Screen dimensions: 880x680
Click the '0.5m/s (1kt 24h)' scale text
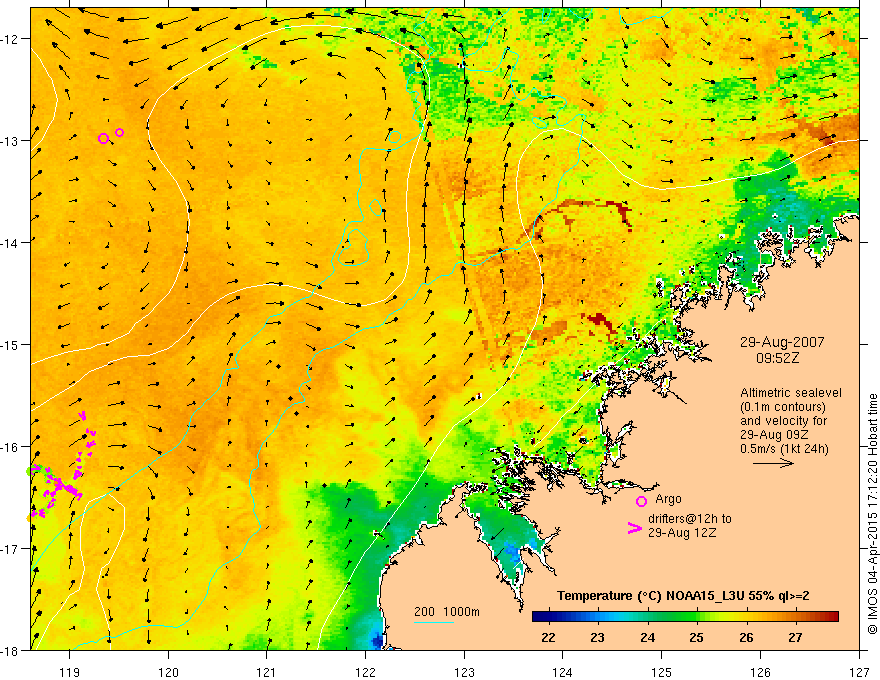(784, 449)
